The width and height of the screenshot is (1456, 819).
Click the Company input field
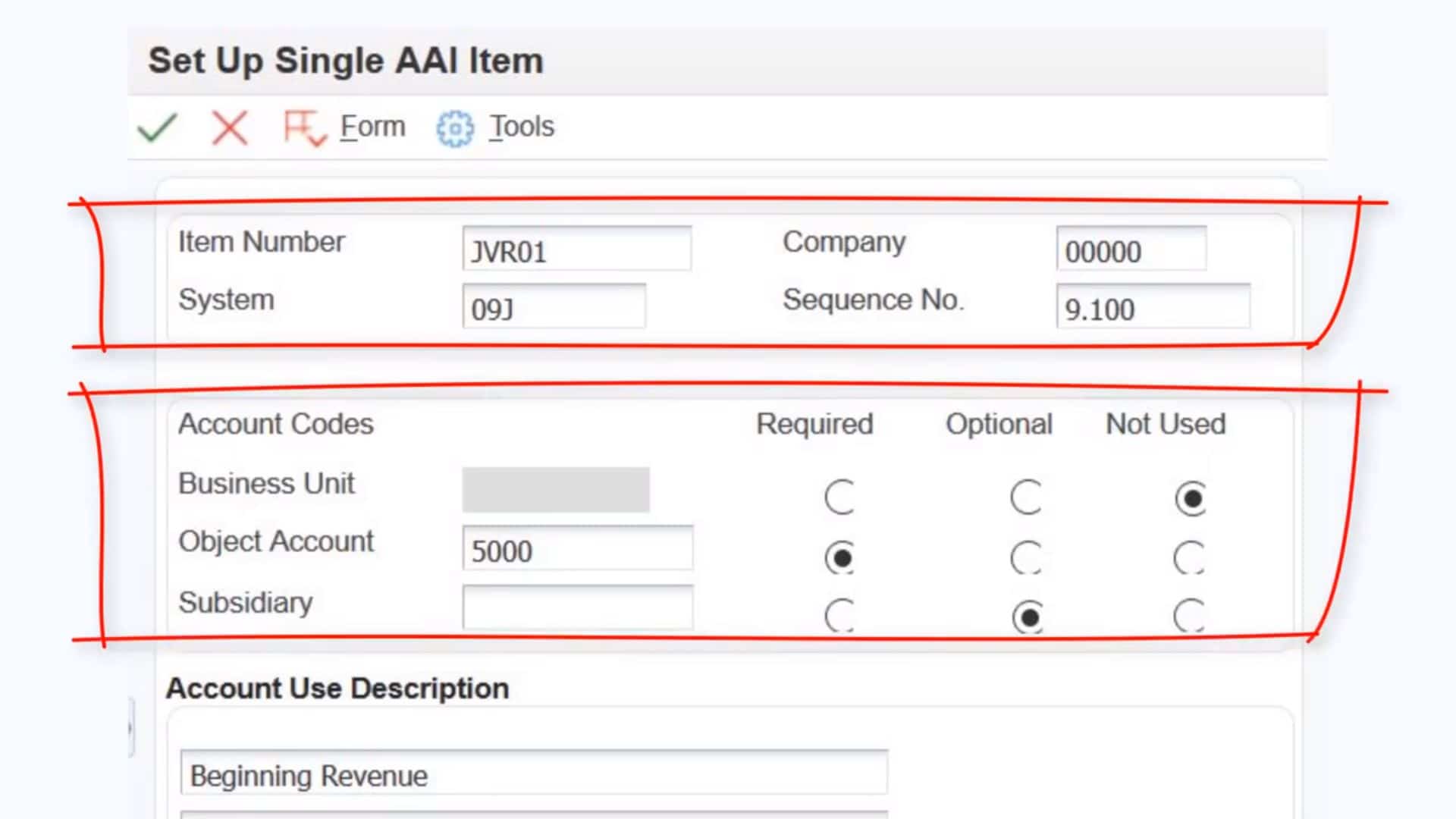point(1130,249)
